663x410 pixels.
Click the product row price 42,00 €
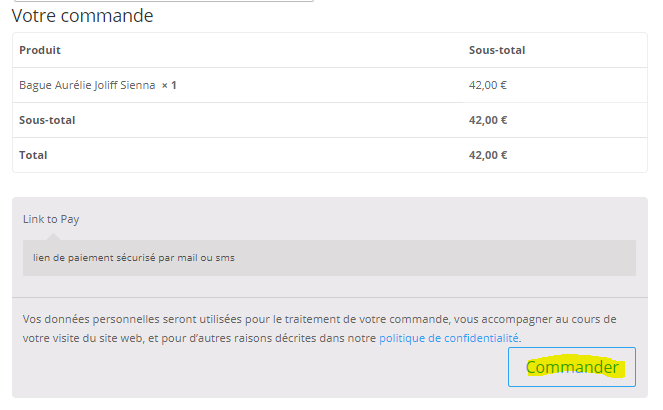[487, 85]
